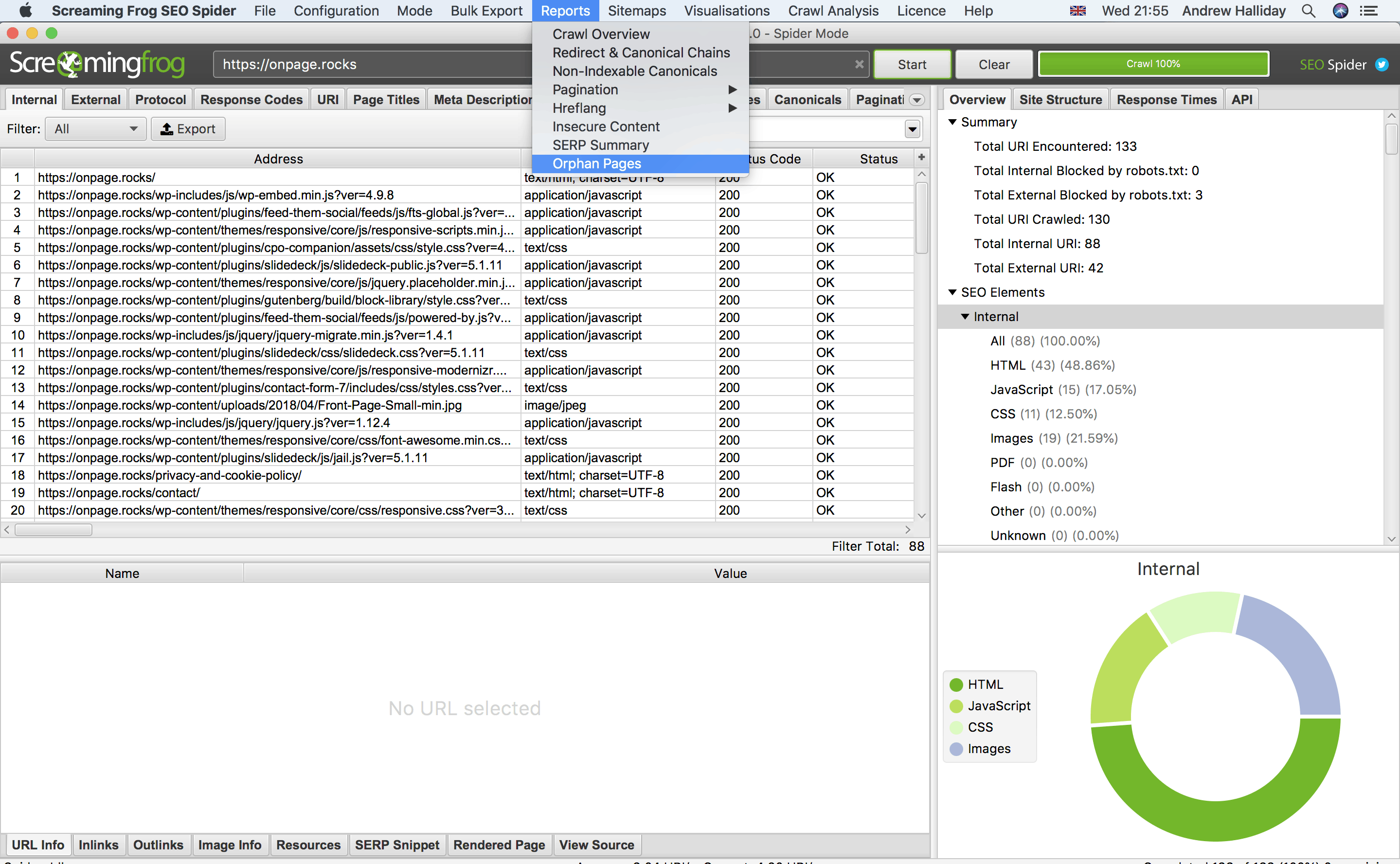
Task: Open the Bulk Export menu
Action: click(486, 11)
